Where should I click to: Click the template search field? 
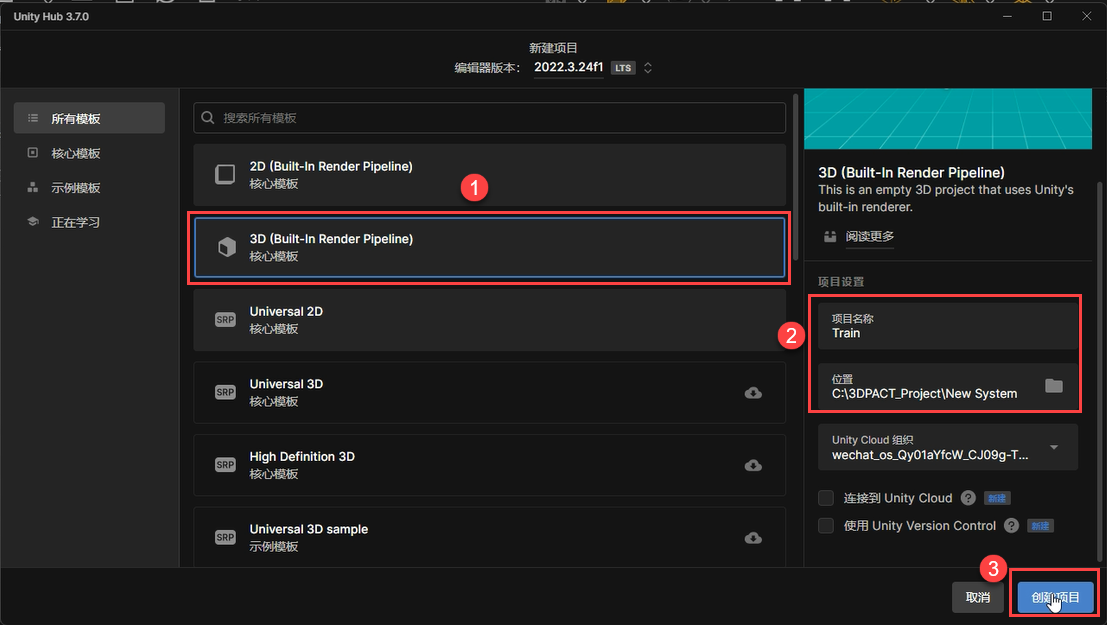pos(489,118)
